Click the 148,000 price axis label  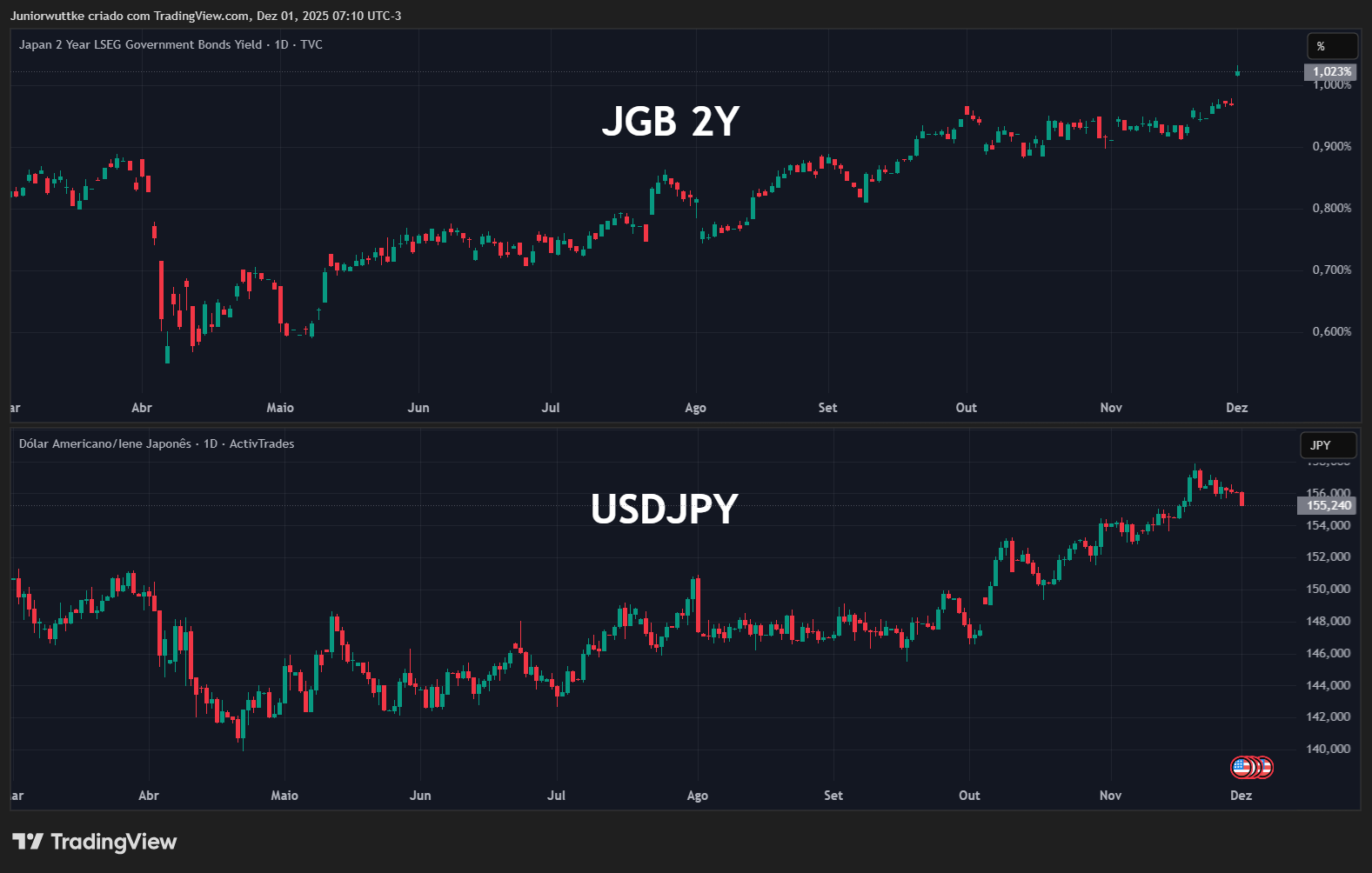click(x=1328, y=621)
